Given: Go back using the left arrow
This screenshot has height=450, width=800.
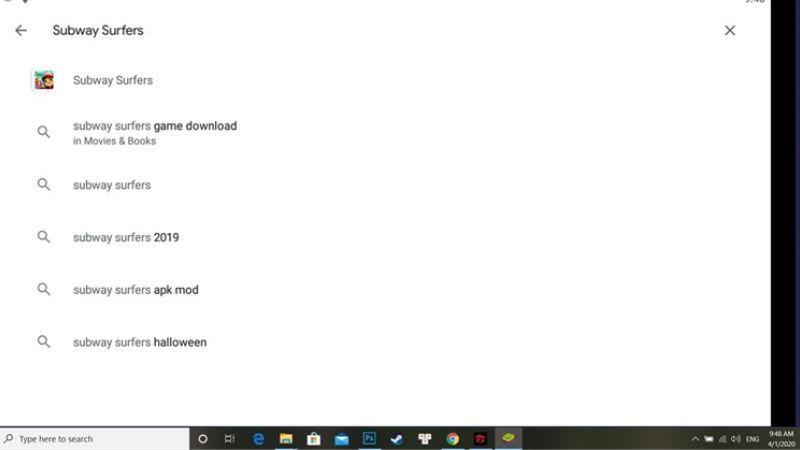Looking at the screenshot, I should 20,31.
